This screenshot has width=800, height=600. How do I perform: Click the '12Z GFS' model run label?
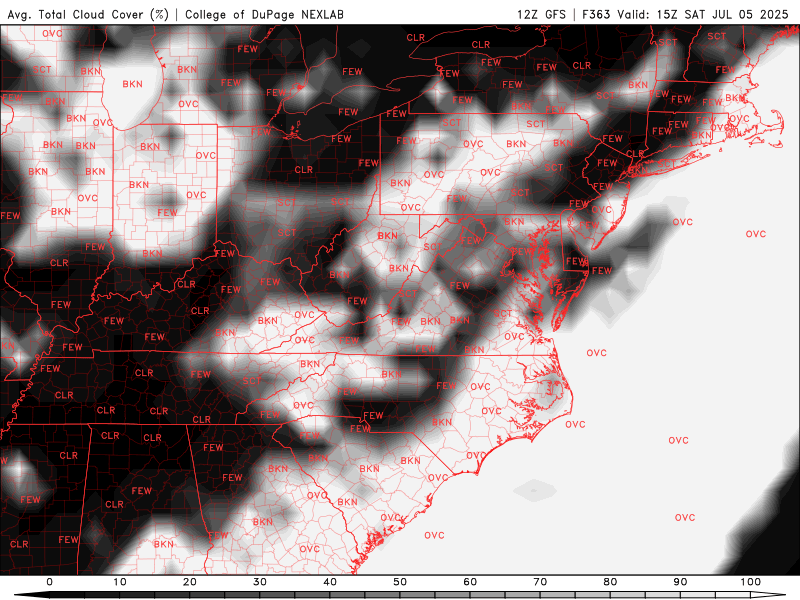(541, 14)
